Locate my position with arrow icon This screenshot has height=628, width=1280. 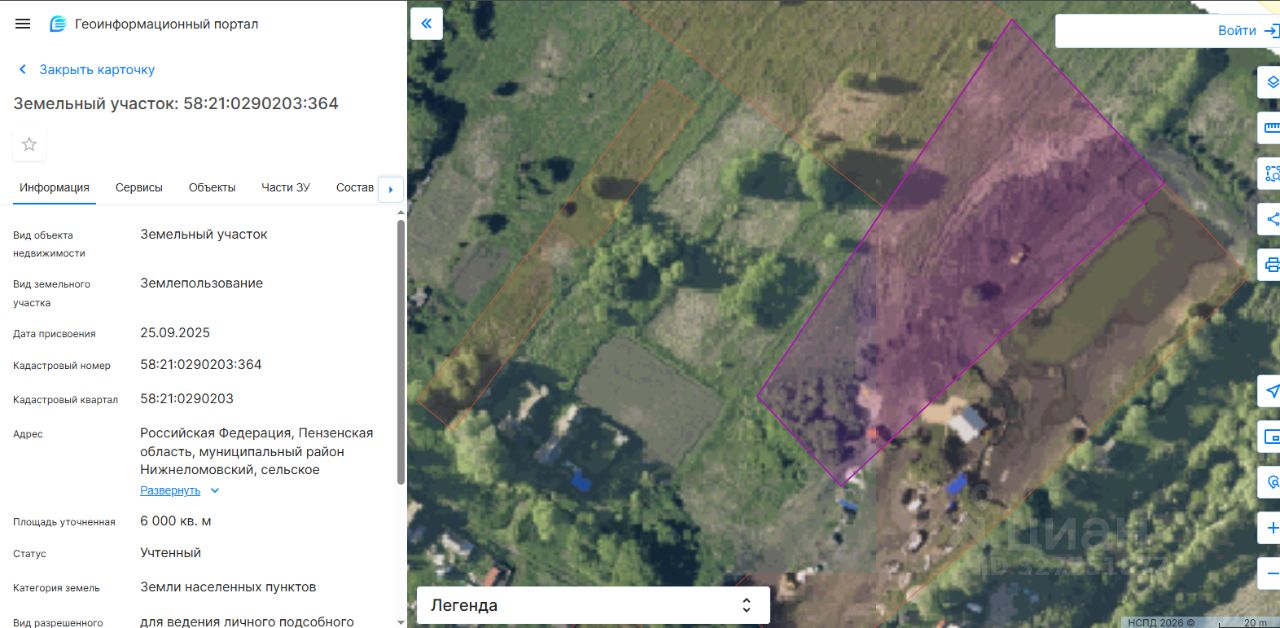[1271, 391]
